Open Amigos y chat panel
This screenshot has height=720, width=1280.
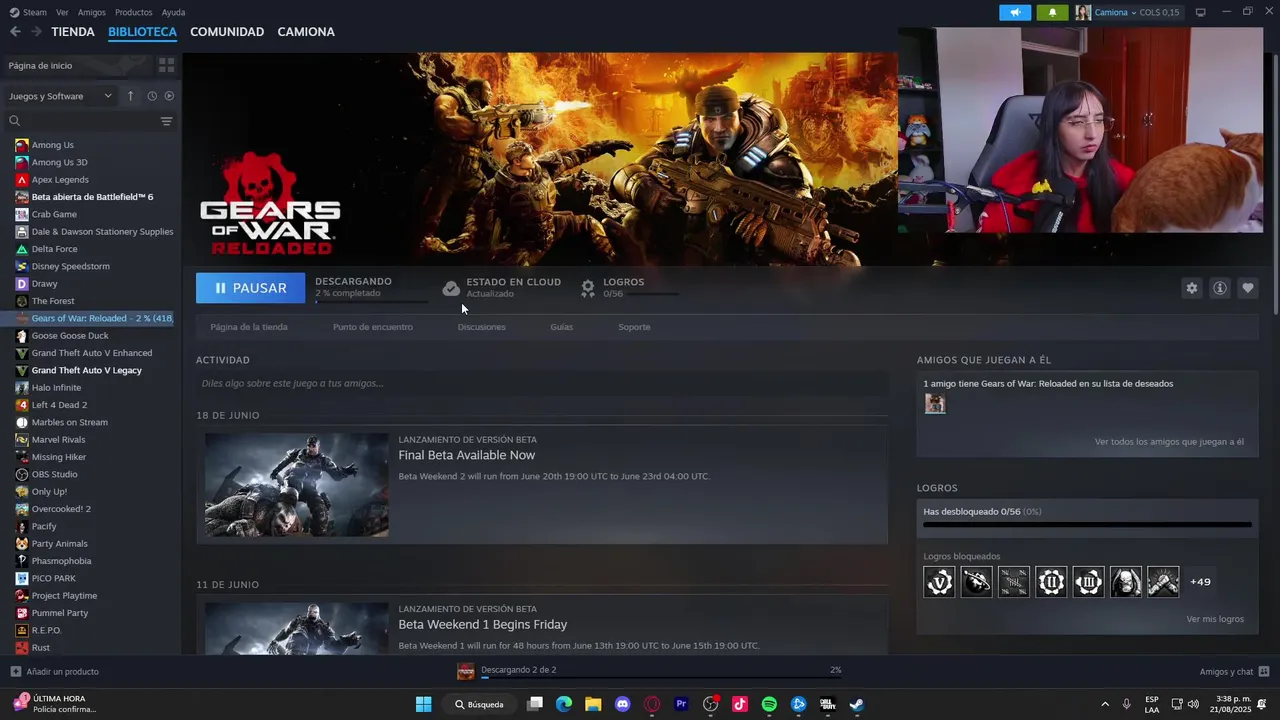pyautogui.click(x=1234, y=672)
